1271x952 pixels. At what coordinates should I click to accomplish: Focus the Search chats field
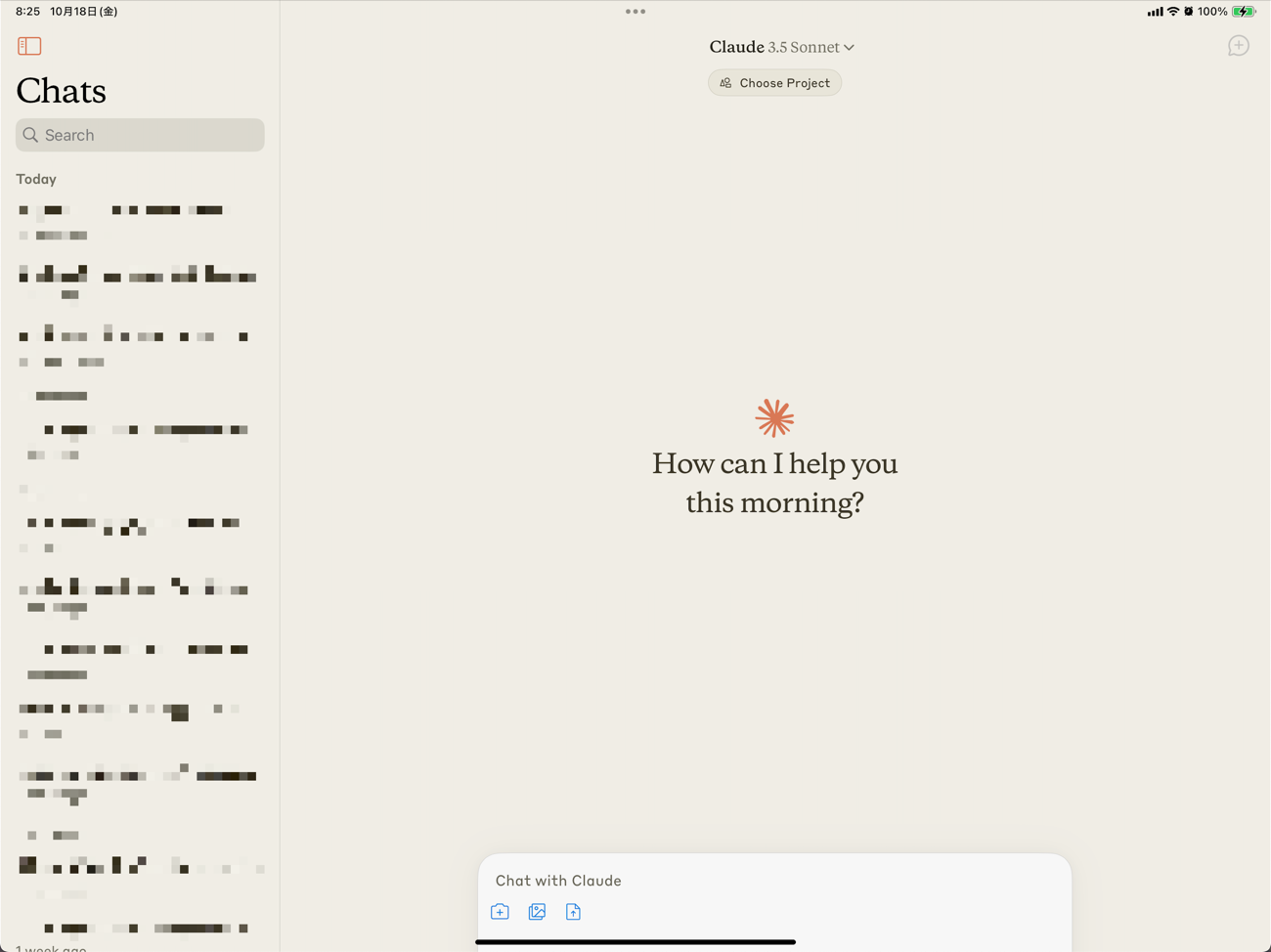click(x=140, y=135)
